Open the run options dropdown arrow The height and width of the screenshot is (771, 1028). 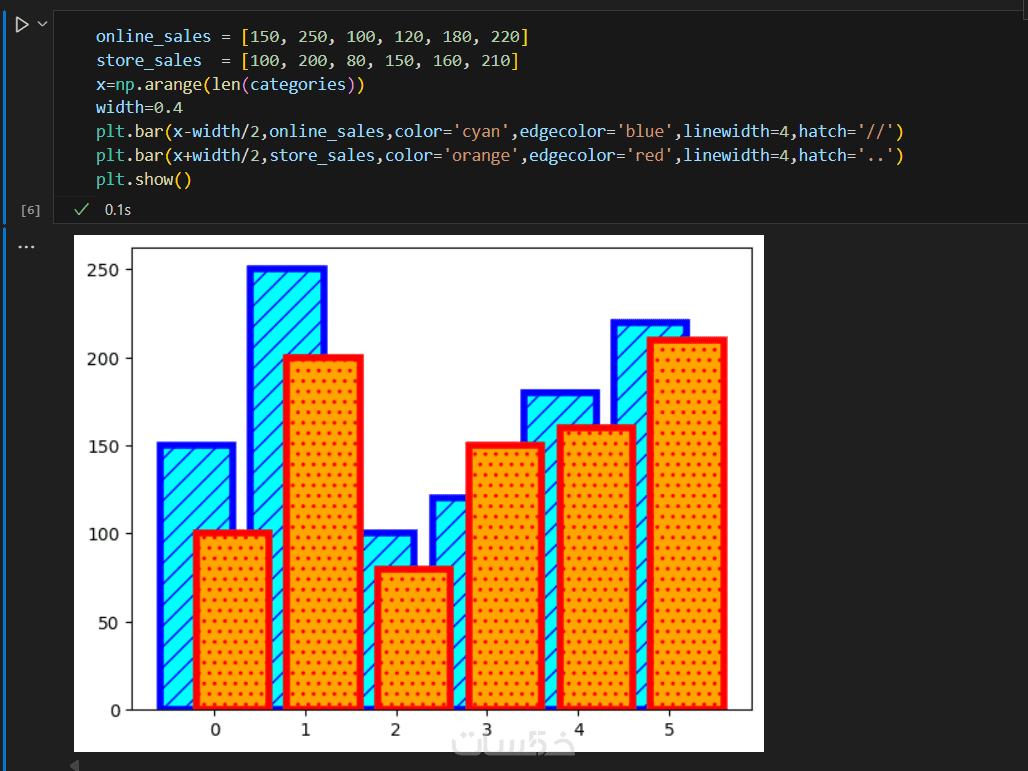coord(43,24)
